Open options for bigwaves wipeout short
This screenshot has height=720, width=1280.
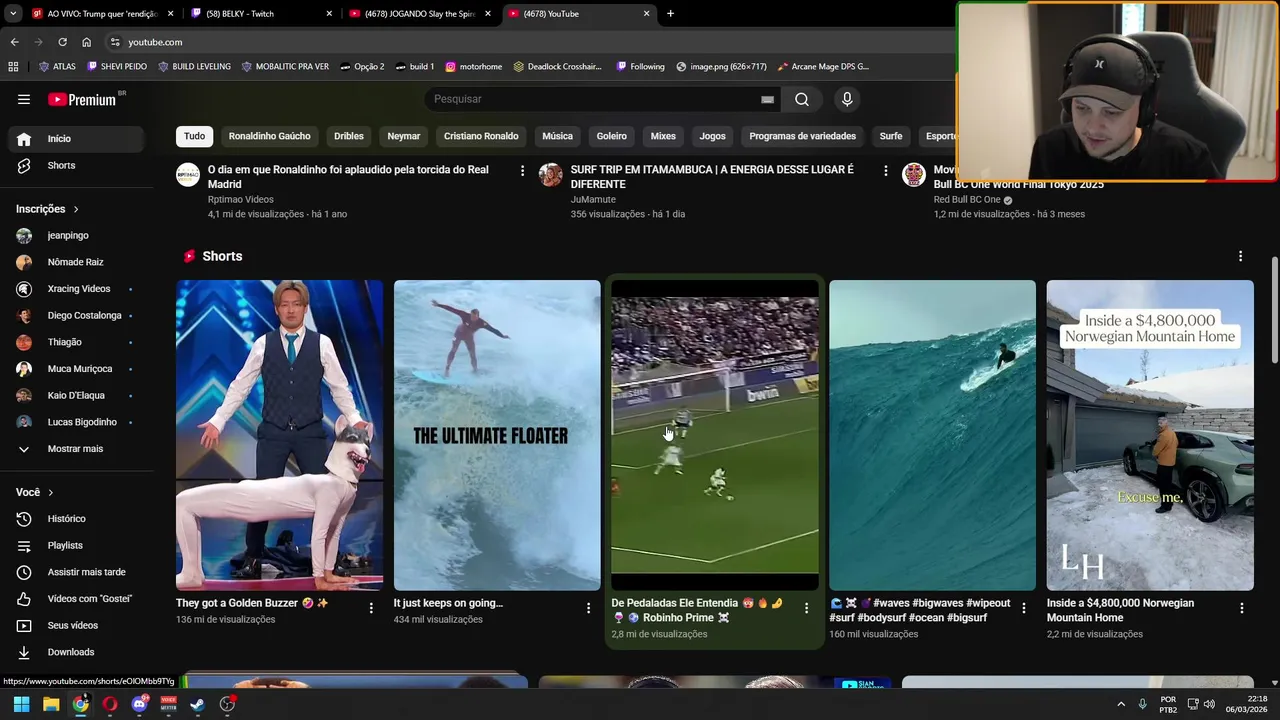coord(1023,608)
